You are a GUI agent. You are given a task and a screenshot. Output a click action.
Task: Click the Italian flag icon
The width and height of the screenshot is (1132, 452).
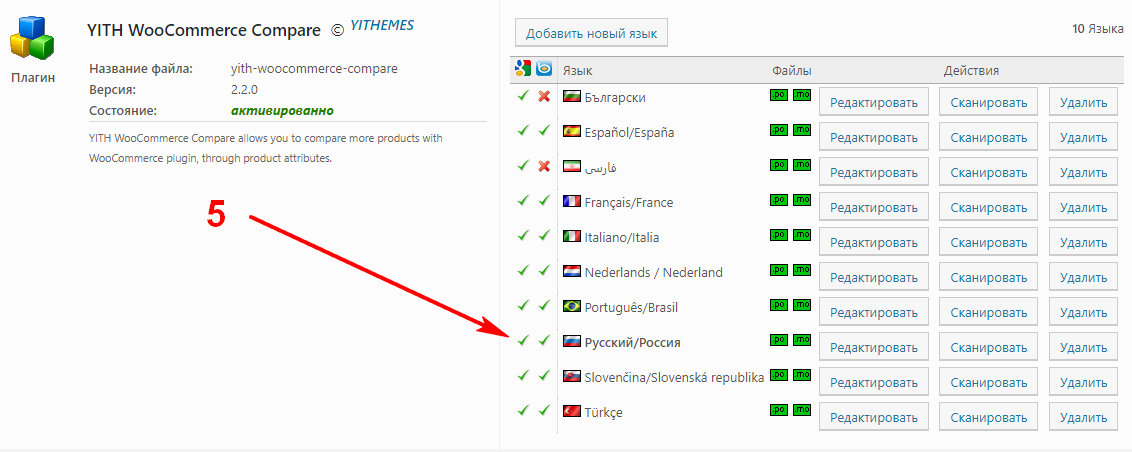click(x=572, y=237)
